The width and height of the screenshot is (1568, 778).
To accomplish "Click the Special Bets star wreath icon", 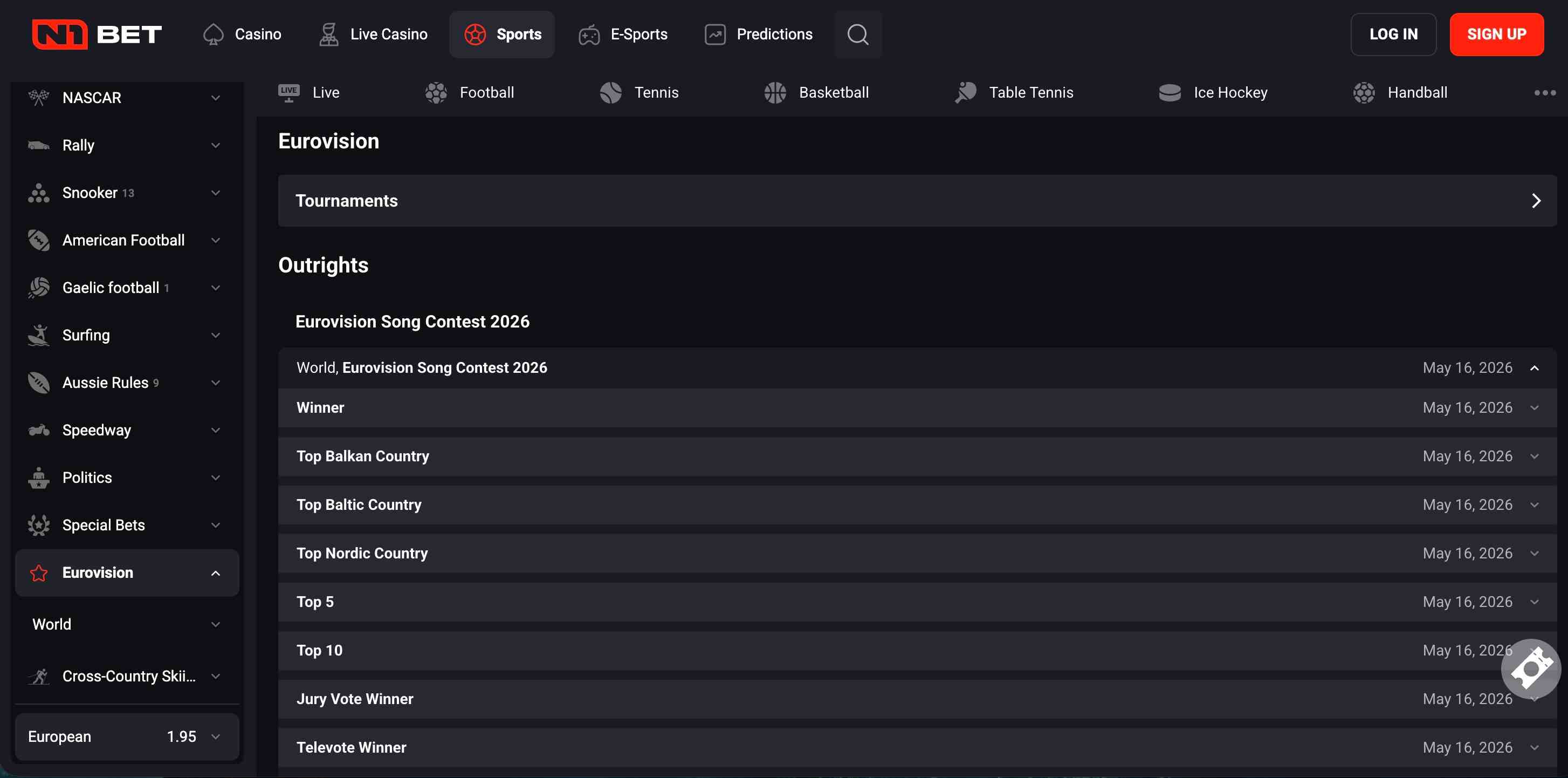I will click(39, 525).
